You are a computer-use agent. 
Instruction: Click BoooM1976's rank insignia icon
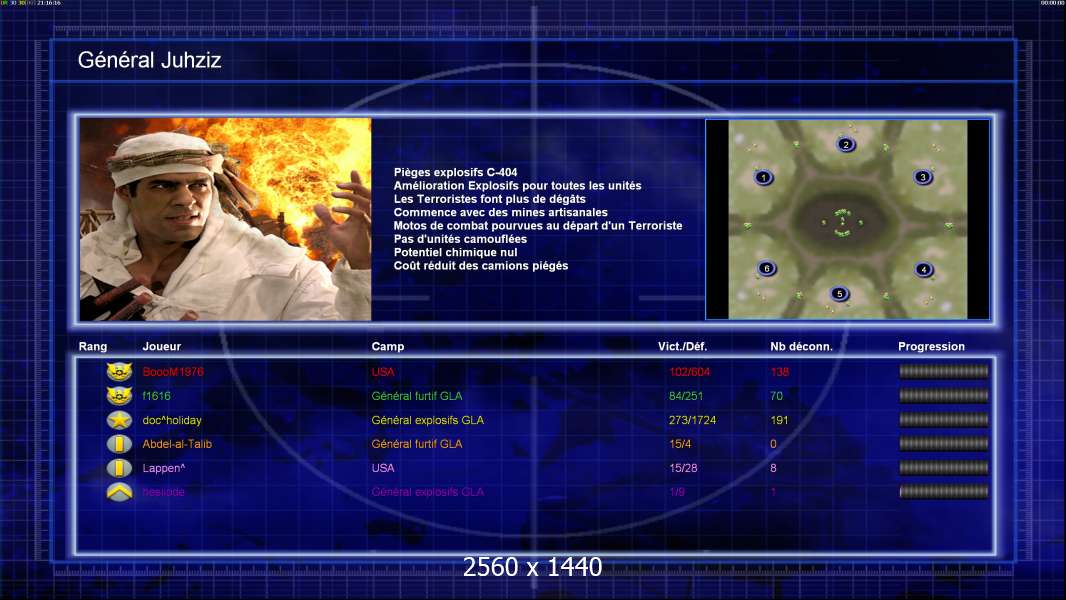click(x=119, y=372)
